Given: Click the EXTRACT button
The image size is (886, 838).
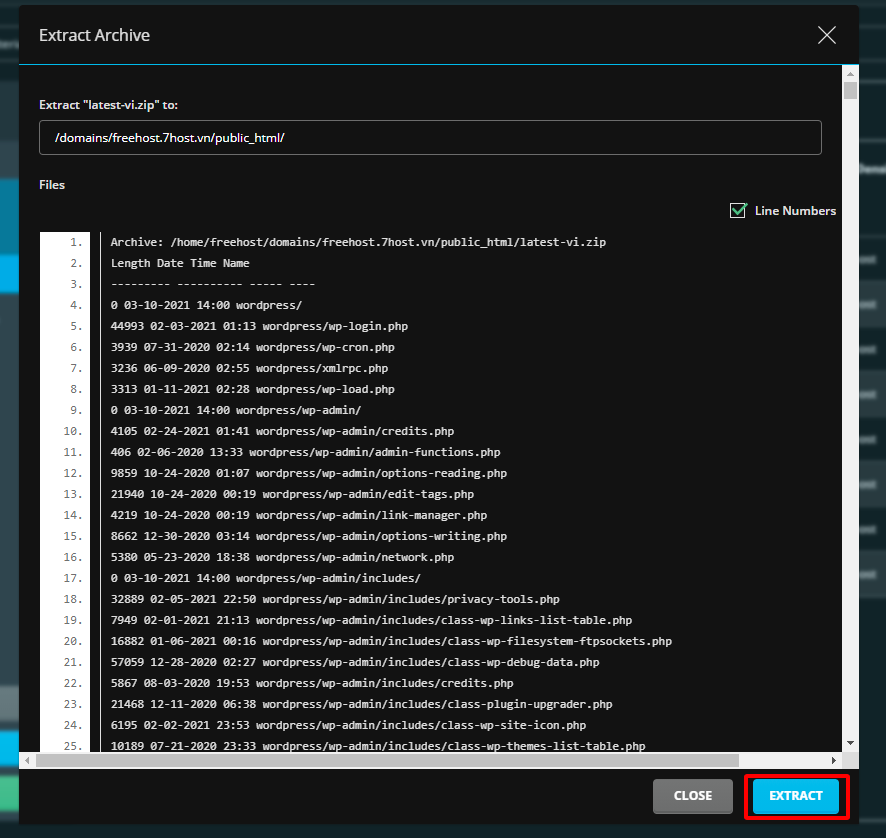Looking at the screenshot, I should pos(796,796).
